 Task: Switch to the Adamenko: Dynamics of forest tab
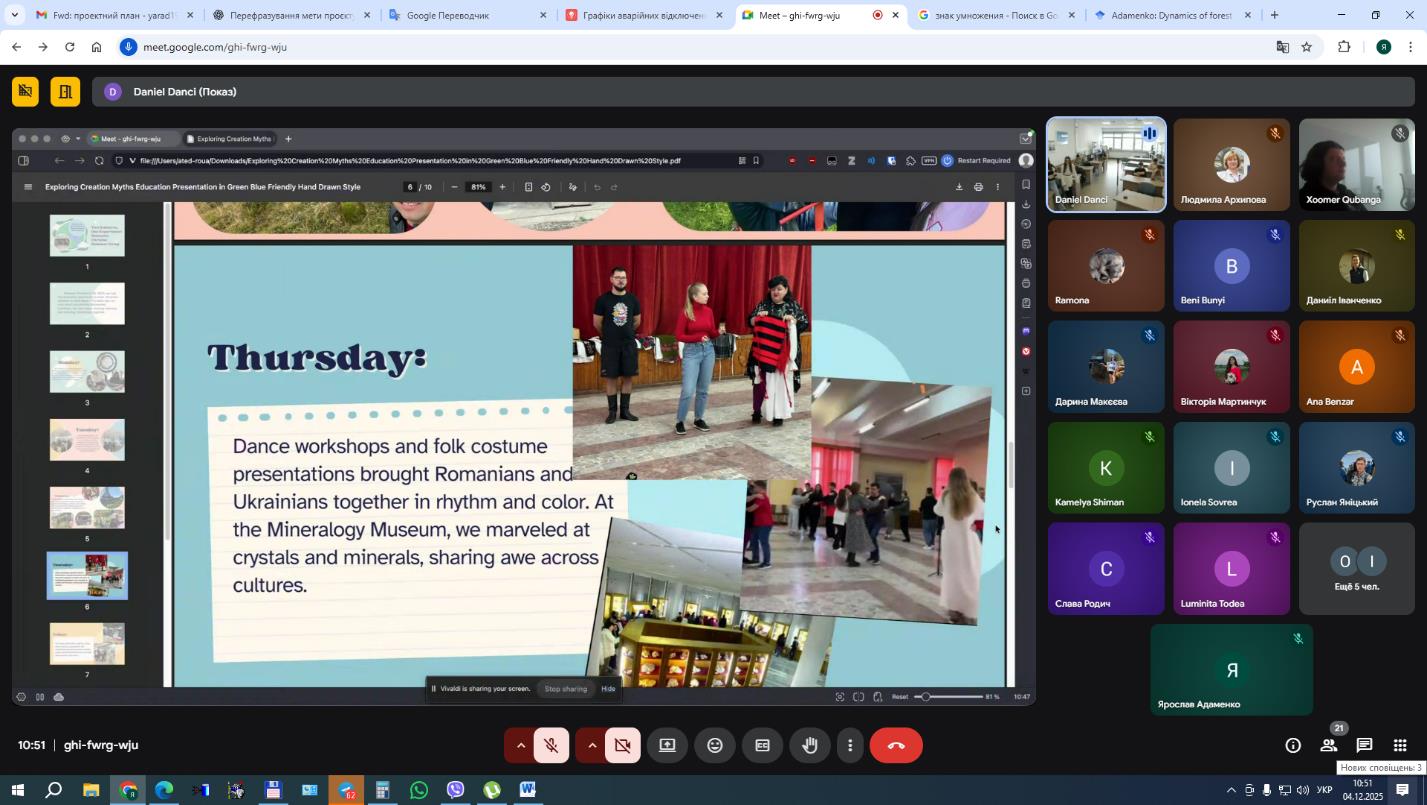click(1170, 15)
